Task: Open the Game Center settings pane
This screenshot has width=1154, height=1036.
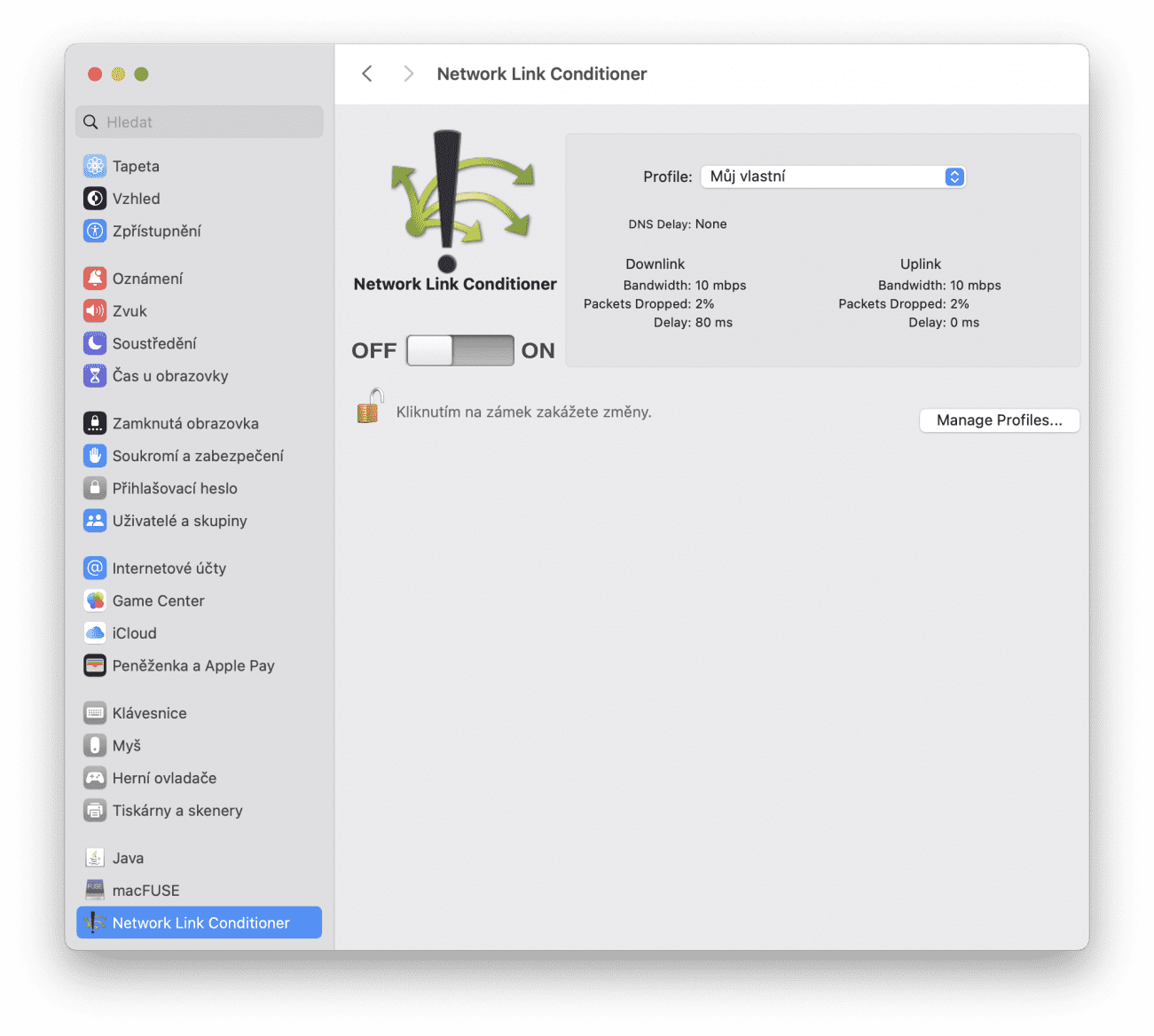Action: pos(200,600)
